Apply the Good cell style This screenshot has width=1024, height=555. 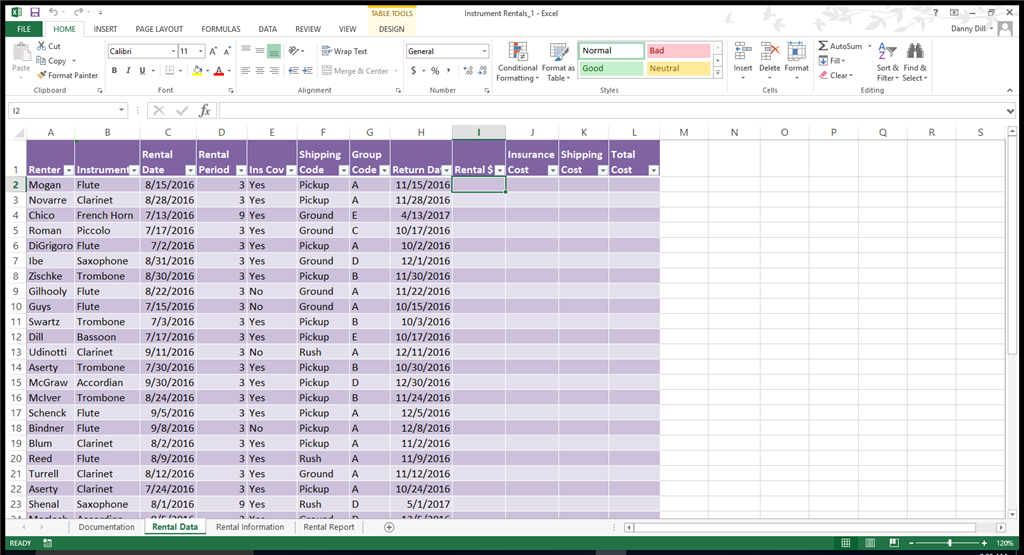pos(611,69)
